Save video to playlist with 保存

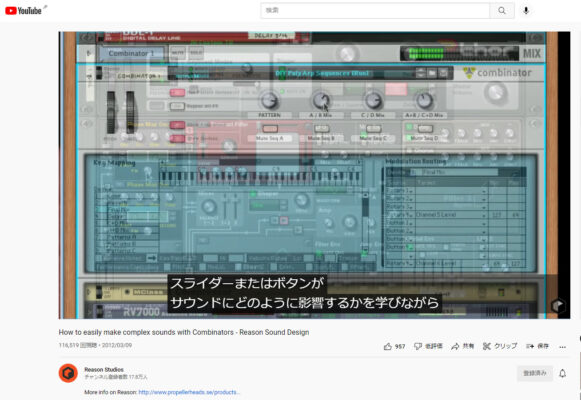tap(537, 346)
